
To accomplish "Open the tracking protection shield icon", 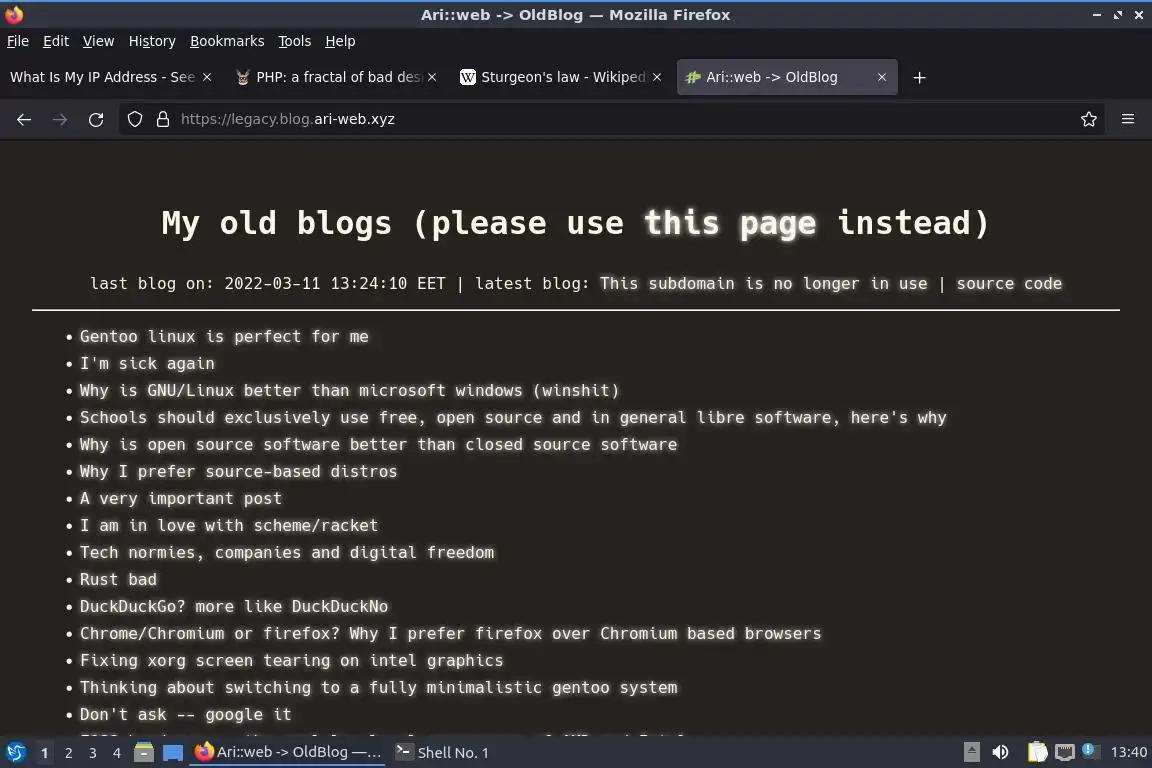I will pyautogui.click(x=135, y=119).
